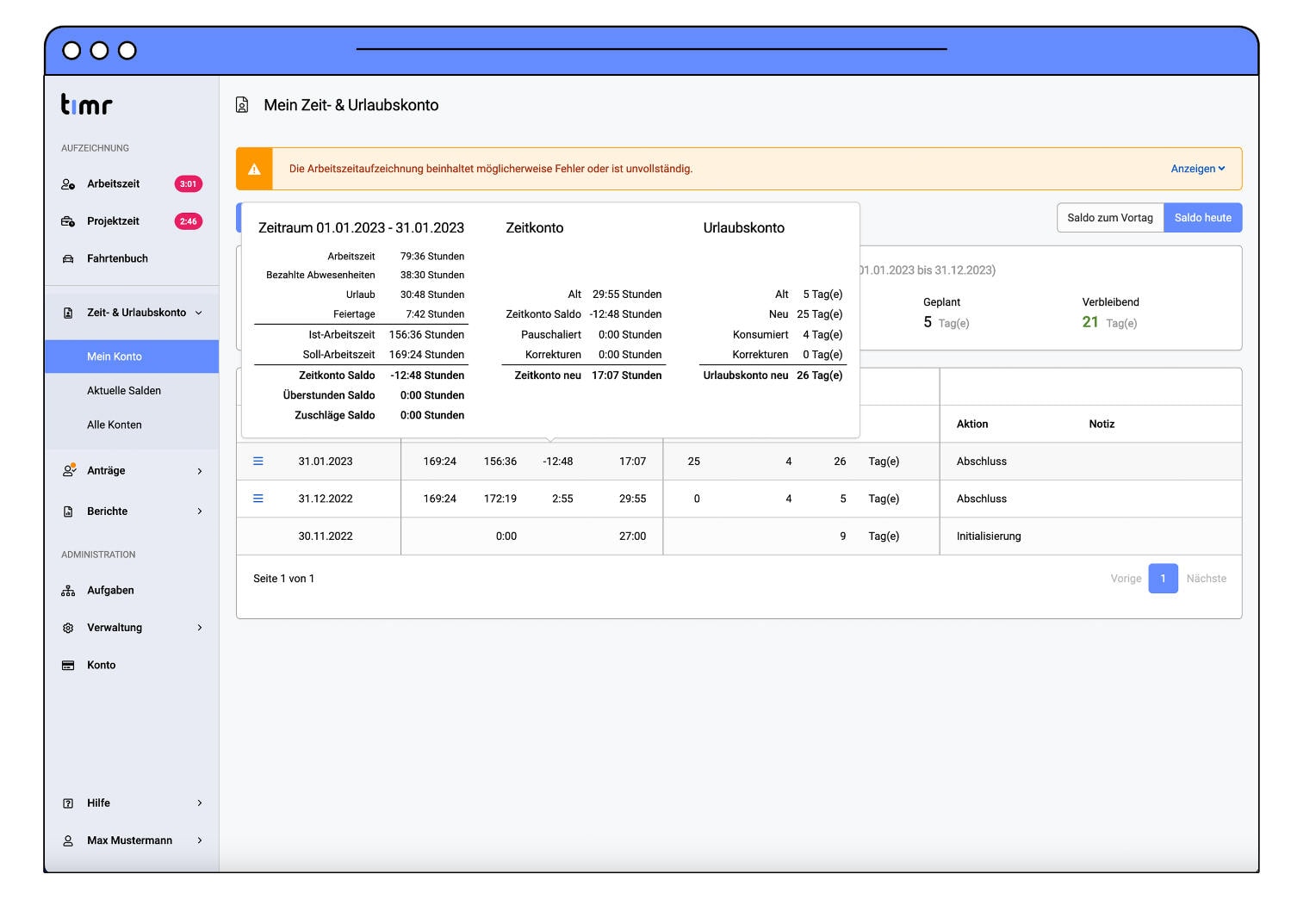
Task: Click the Projektzeit briefcase icon
Action: tap(68, 221)
